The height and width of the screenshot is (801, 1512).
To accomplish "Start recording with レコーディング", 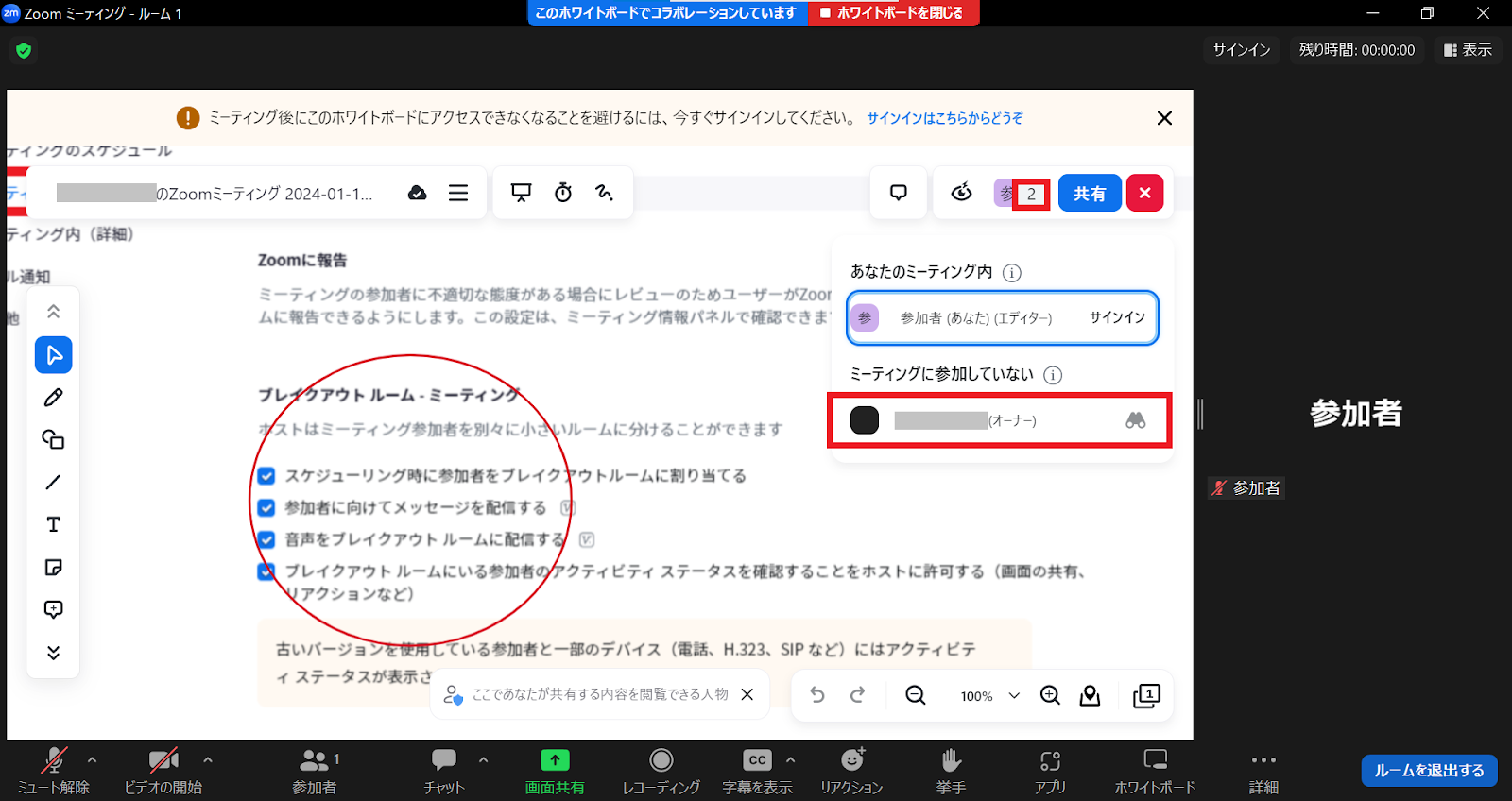I will point(661,770).
